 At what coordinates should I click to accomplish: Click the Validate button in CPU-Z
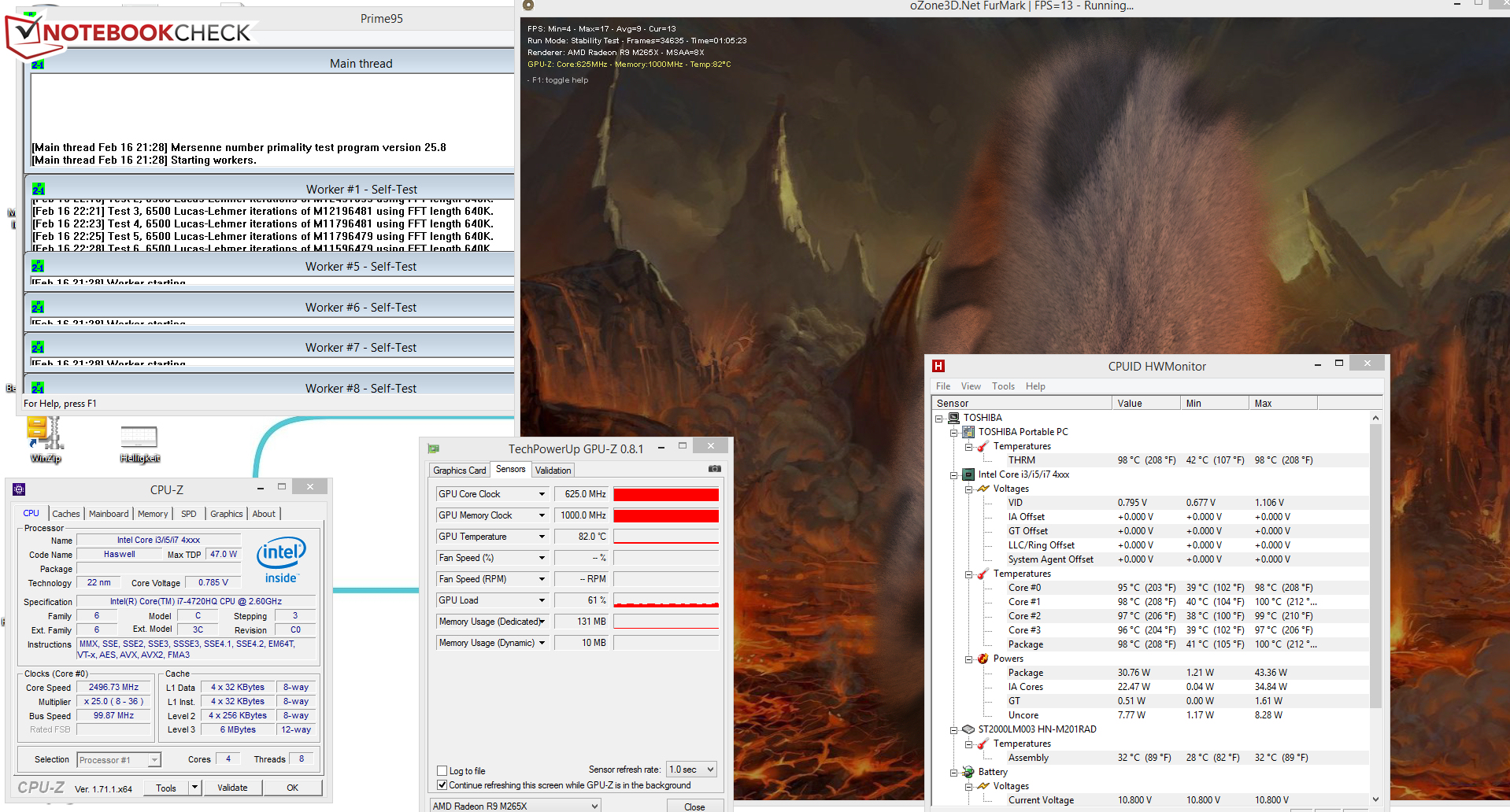click(232, 788)
